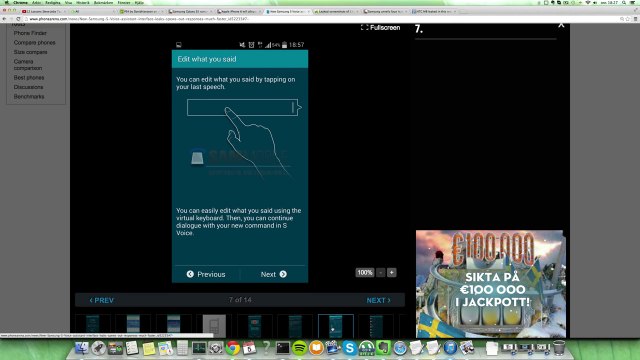Viewport: 640px width, 360px height.
Task: Open the Calendar icon in the dock
Action: (x=249, y=348)
